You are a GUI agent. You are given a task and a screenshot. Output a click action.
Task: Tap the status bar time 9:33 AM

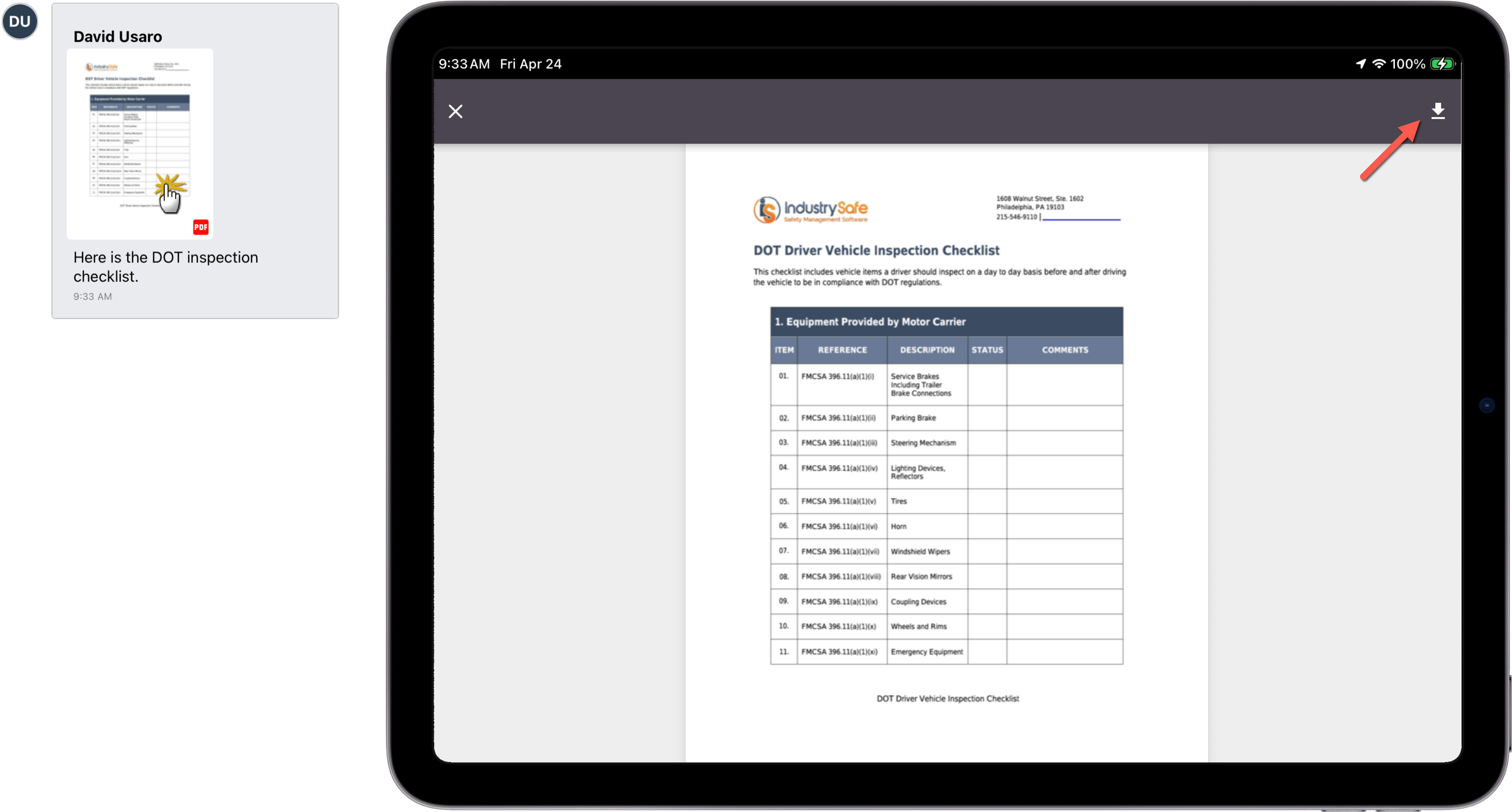(464, 64)
